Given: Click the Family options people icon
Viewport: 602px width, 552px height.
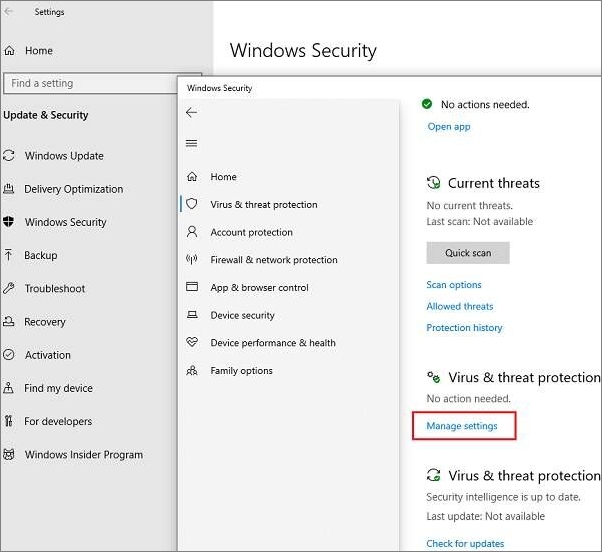Looking at the screenshot, I should tap(192, 370).
